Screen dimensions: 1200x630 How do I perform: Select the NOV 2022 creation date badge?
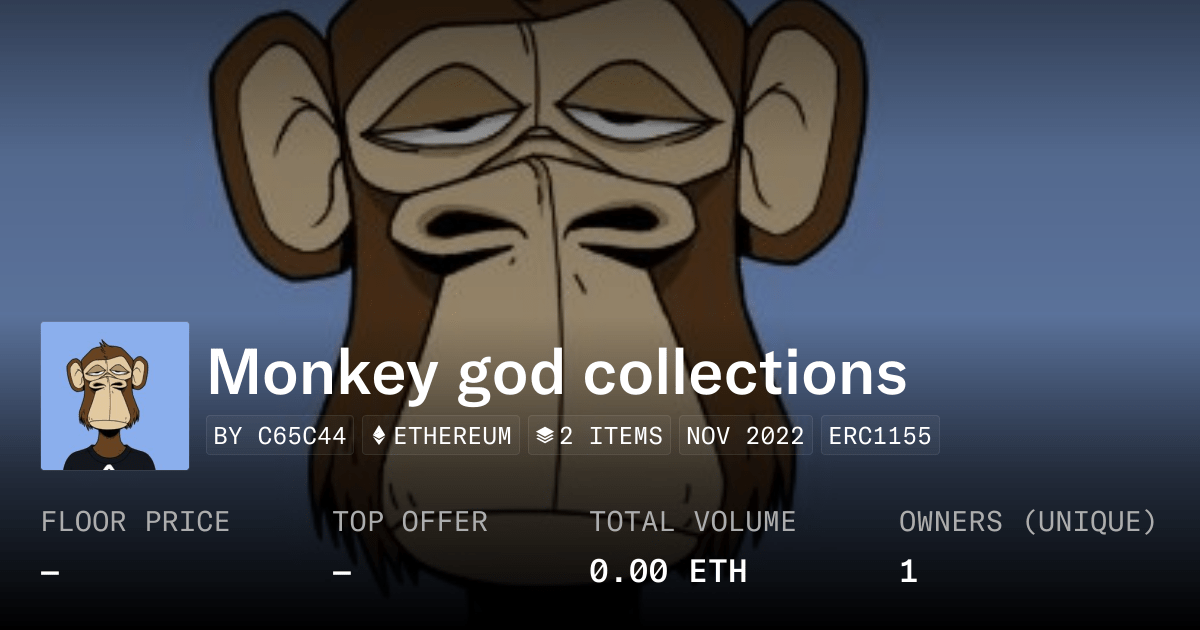pos(746,436)
